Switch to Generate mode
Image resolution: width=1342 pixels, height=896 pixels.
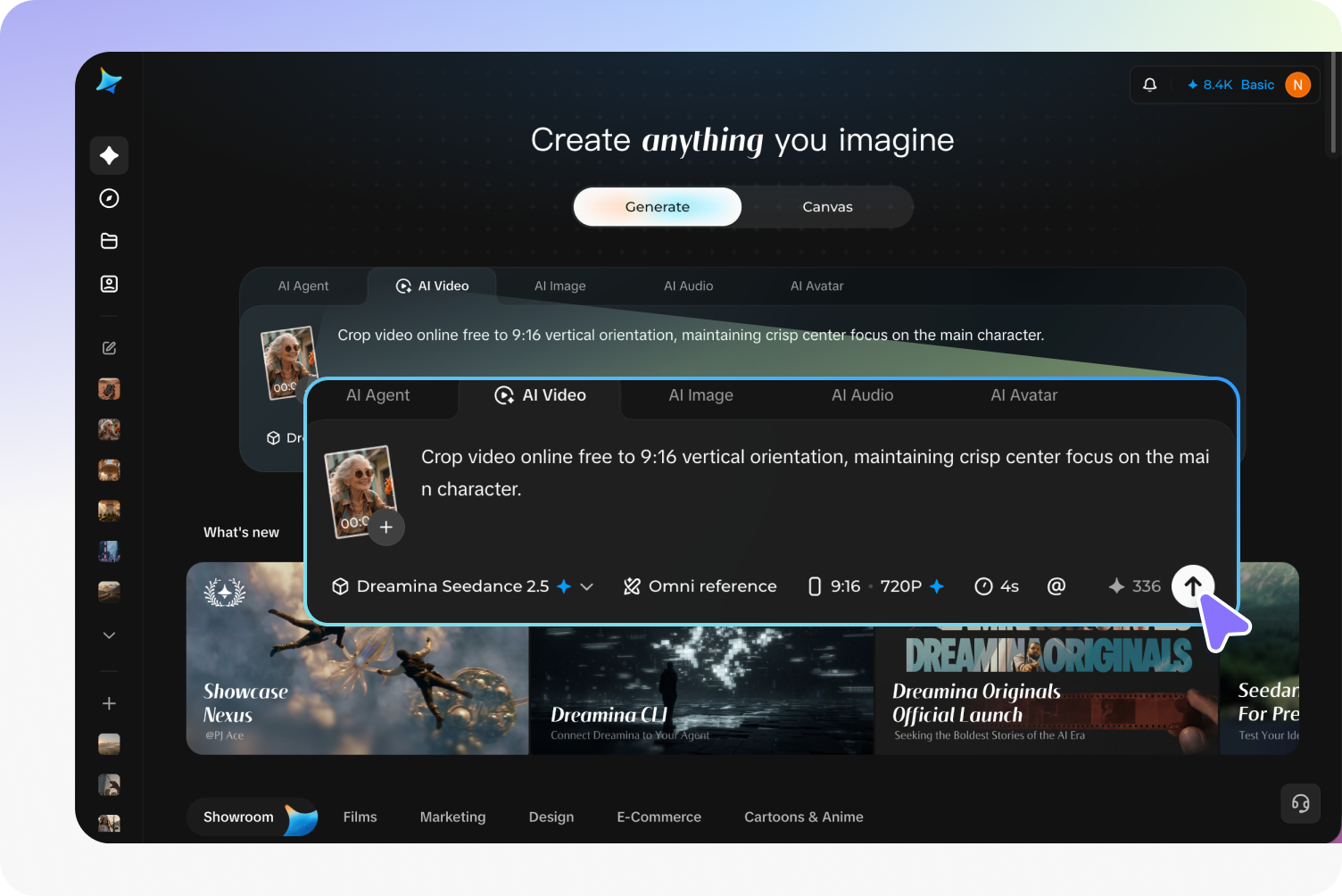click(658, 207)
